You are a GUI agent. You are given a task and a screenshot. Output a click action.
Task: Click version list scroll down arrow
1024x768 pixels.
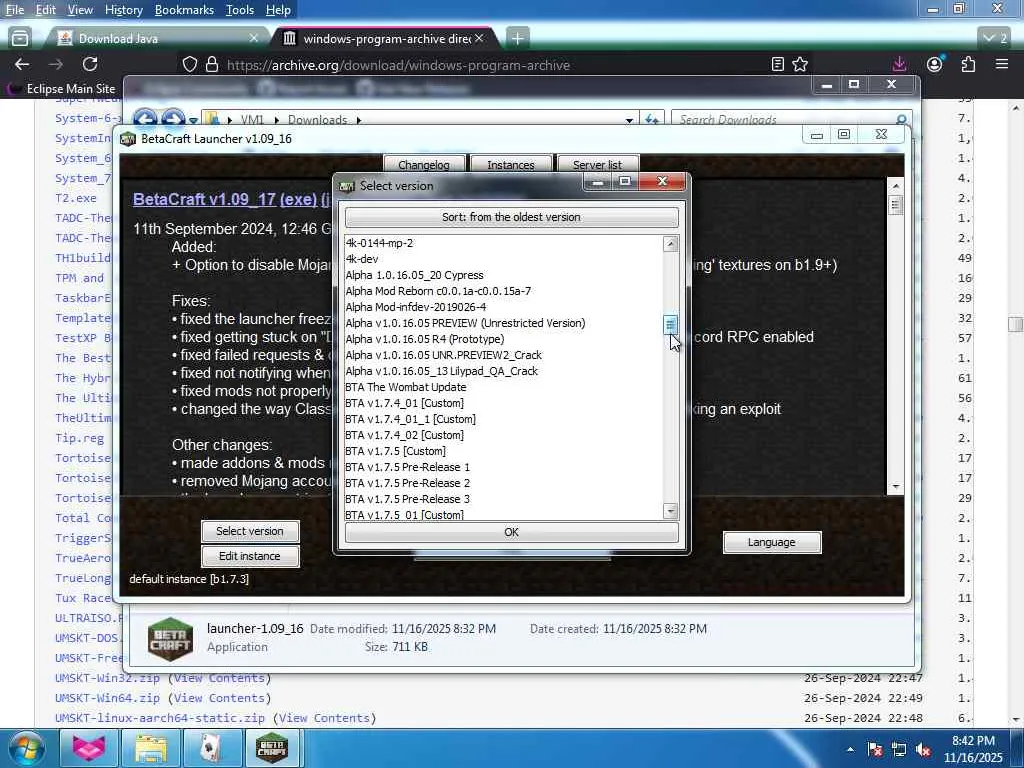tap(671, 511)
